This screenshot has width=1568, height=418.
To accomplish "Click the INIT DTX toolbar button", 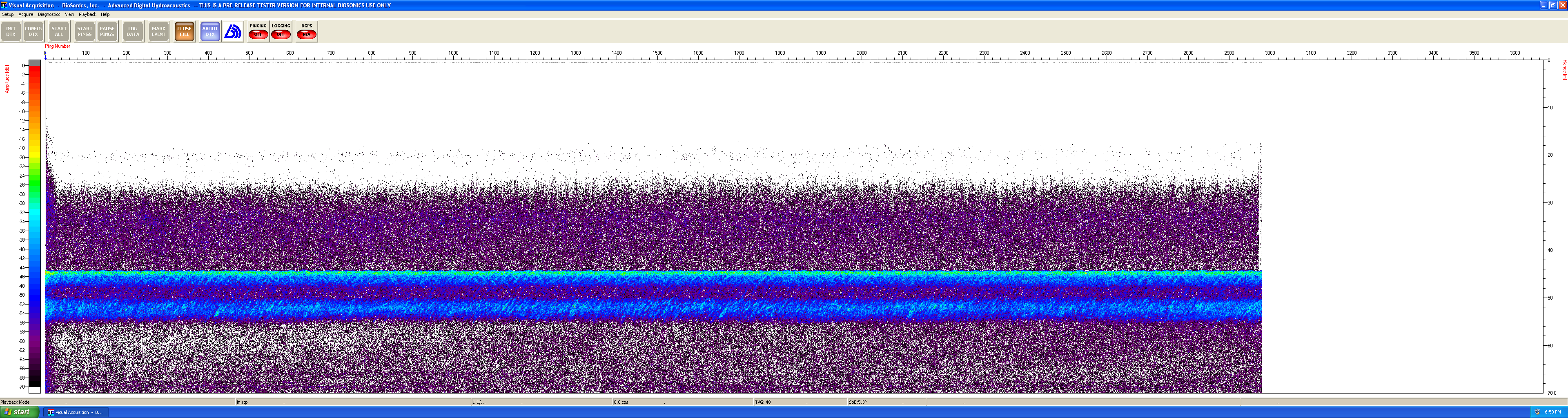I will coord(11,32).
